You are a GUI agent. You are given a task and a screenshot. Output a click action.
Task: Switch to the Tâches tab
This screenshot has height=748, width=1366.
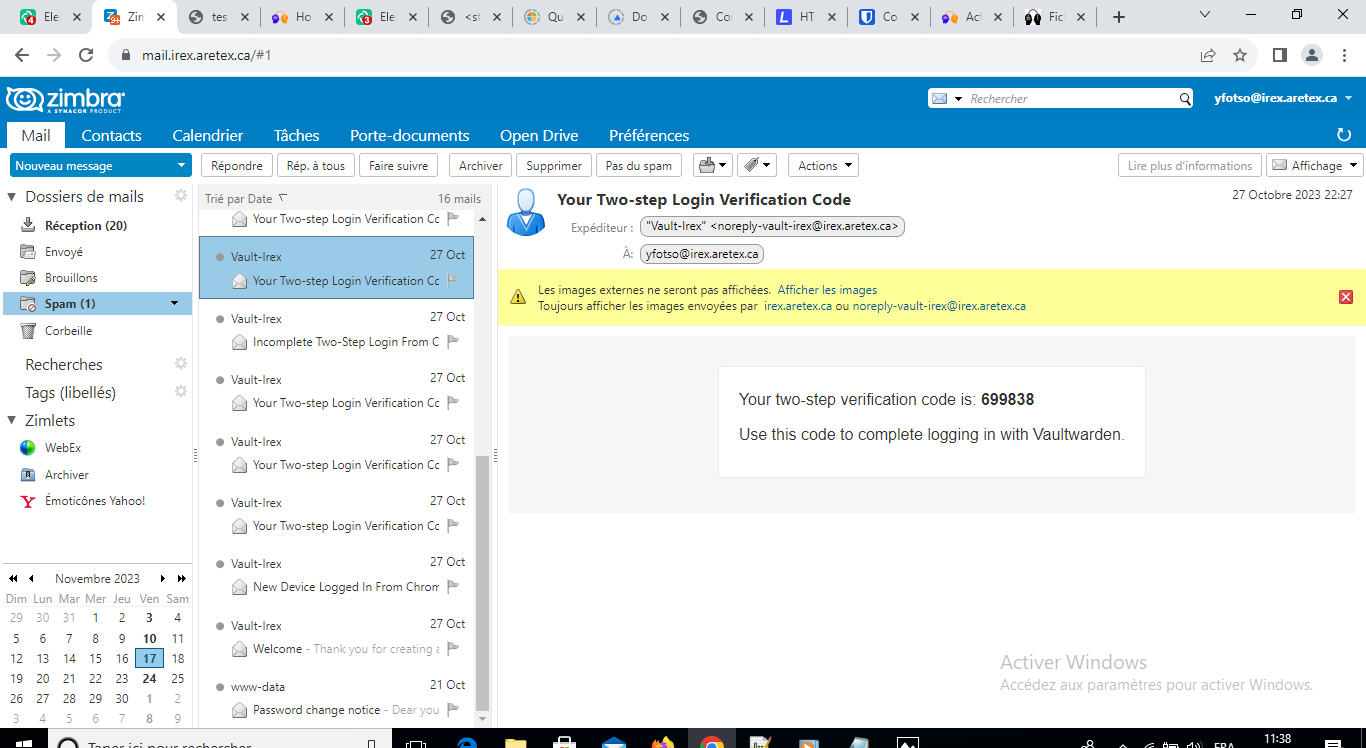pos(297,135)
